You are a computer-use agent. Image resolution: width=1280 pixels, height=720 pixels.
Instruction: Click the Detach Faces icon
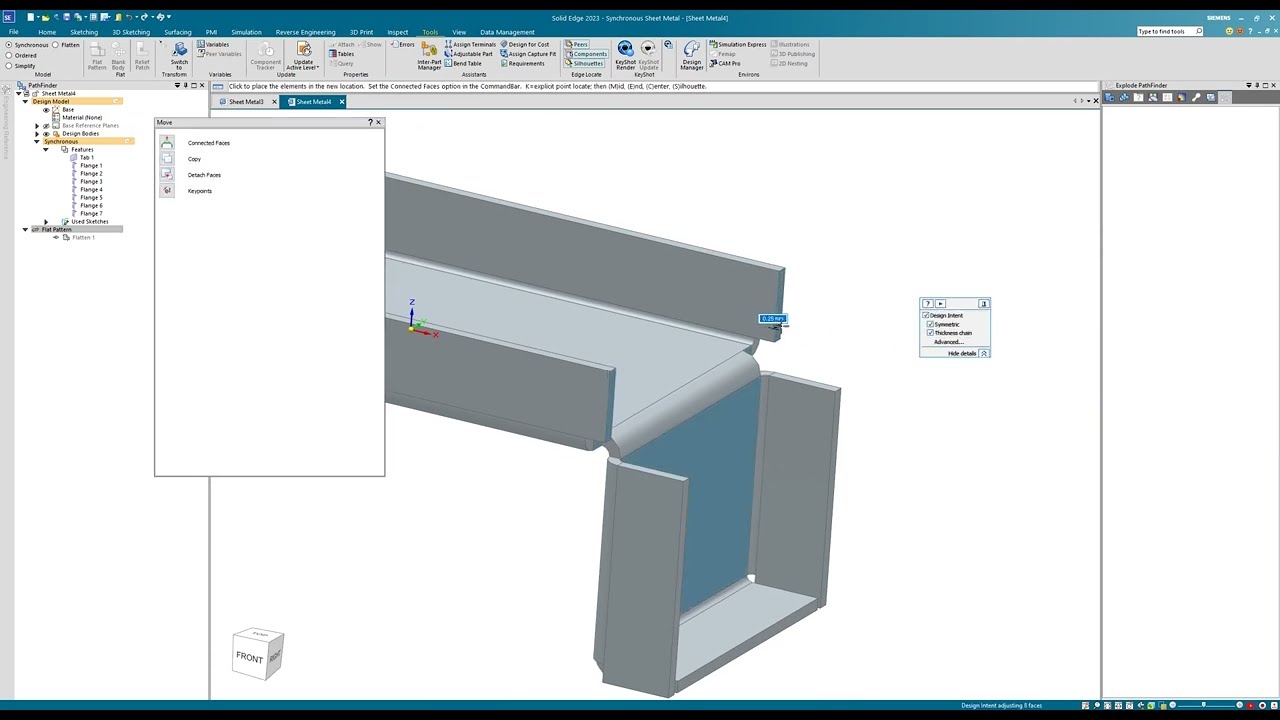(167, 175)
